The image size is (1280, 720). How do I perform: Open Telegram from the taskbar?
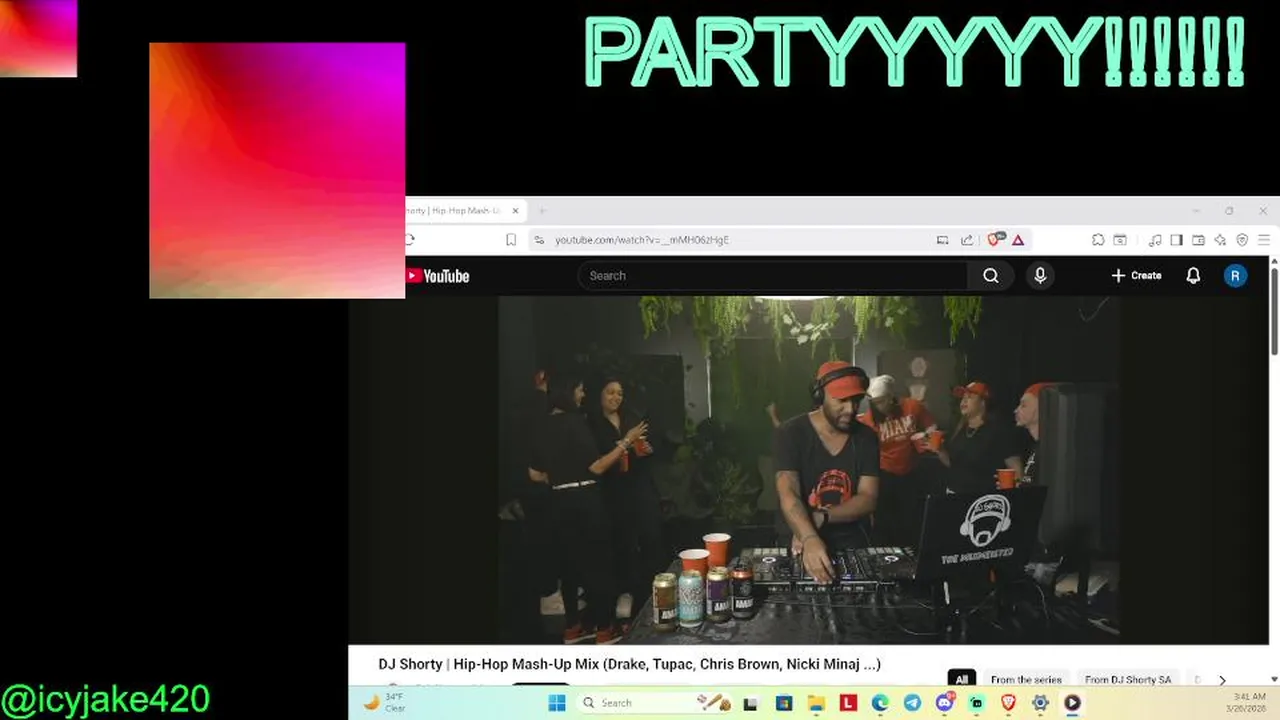click(912, 703)
